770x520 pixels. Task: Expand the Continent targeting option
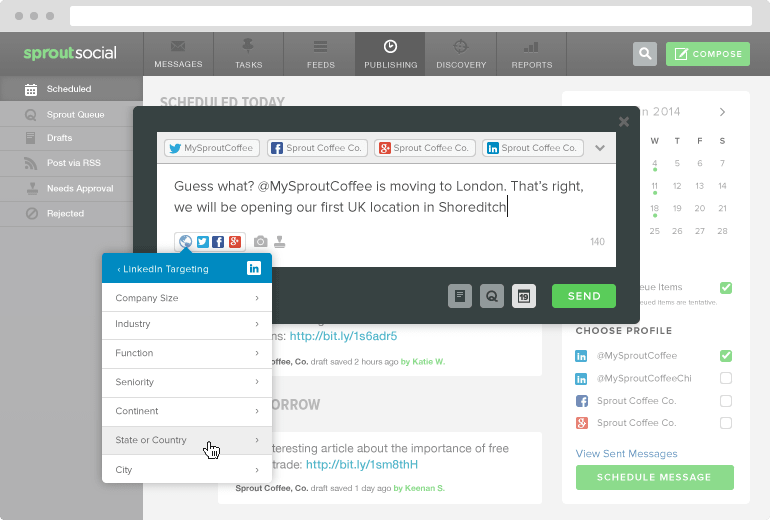coord(187,411)
